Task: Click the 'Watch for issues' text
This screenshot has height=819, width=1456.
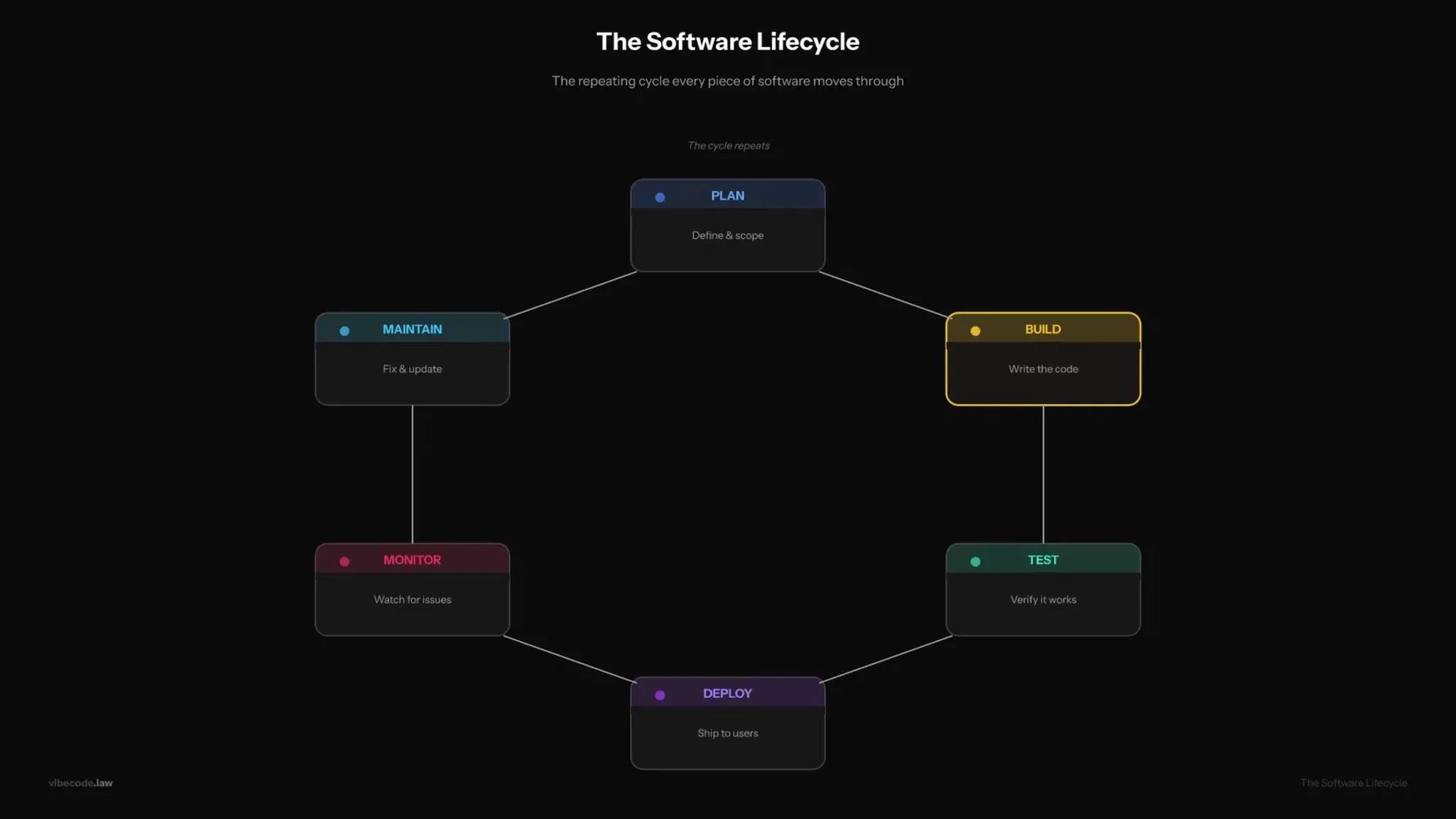Action: (x=412, y=599)
